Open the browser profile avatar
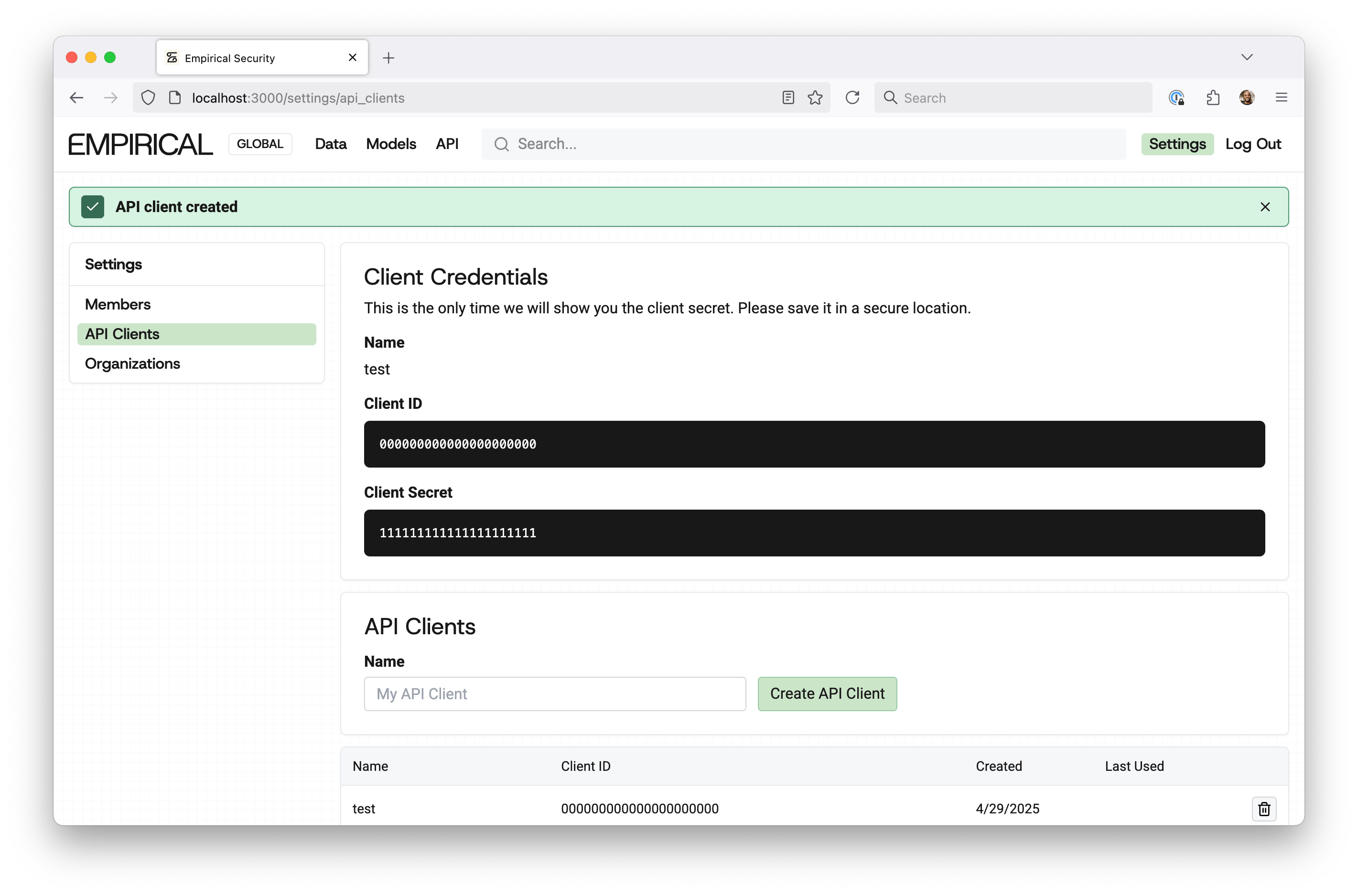 click(x=1247, y=97)
